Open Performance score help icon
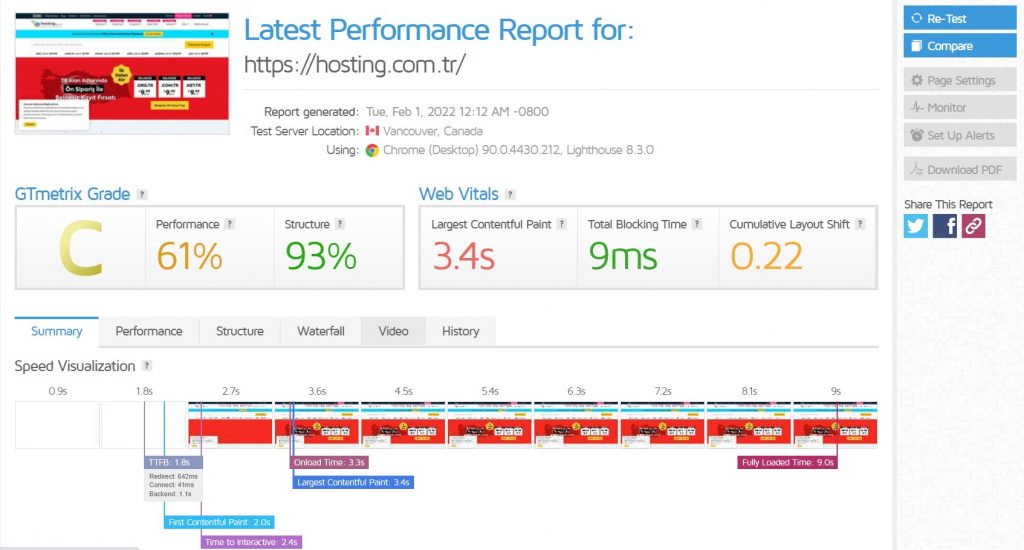Viewport: 1024px width, 550px height. (x=229, y=224)
